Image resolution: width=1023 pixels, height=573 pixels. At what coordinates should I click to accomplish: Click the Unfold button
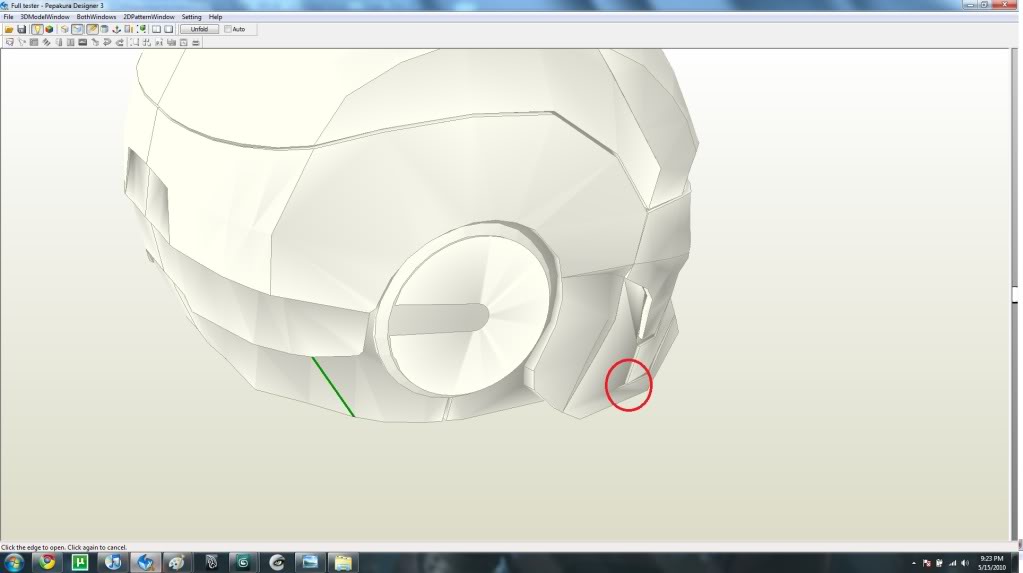pyautogui.click(x=199, y=29)
